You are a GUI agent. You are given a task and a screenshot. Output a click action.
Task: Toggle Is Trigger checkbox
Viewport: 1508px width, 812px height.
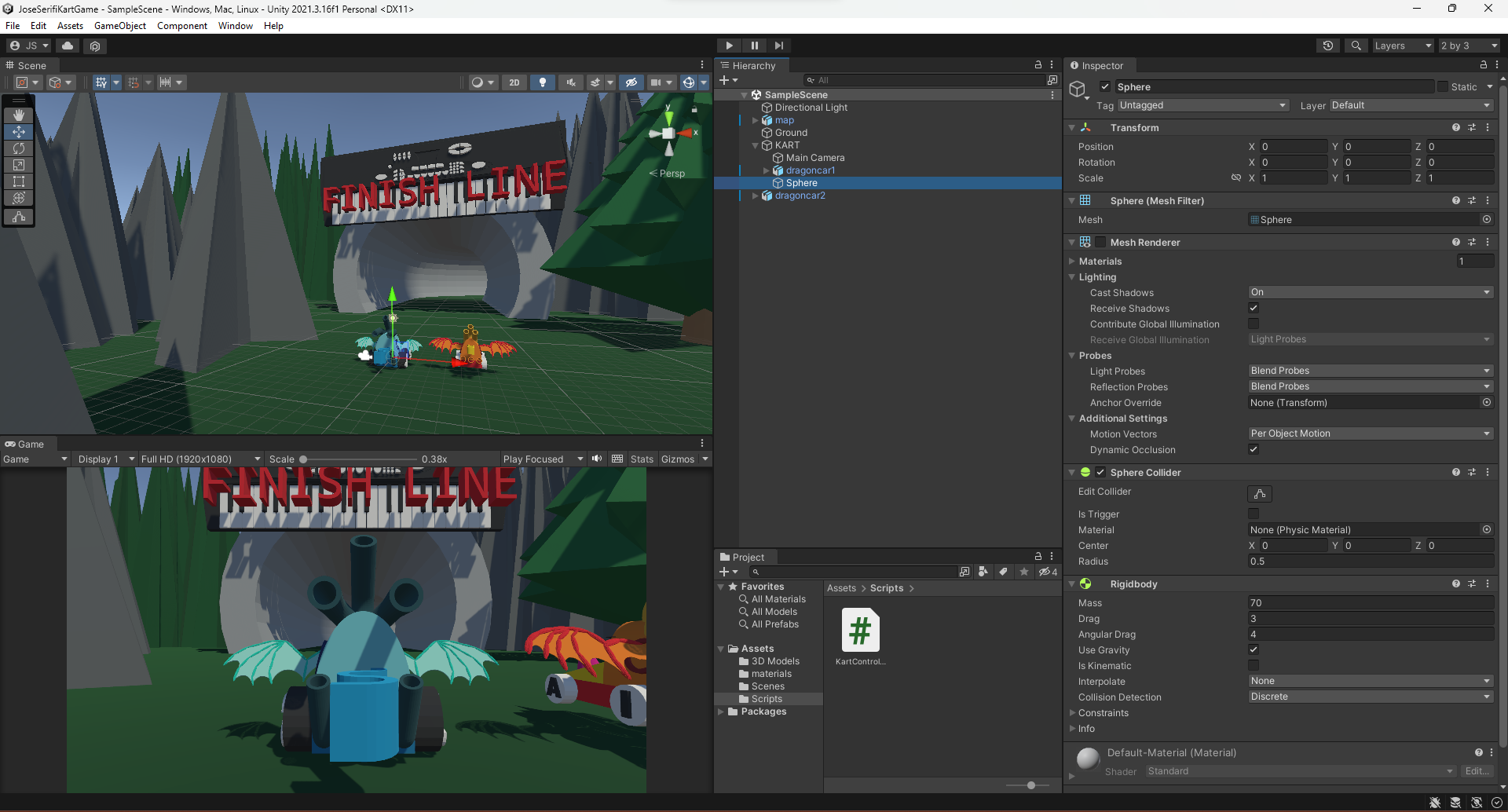tap(1254, 514)
